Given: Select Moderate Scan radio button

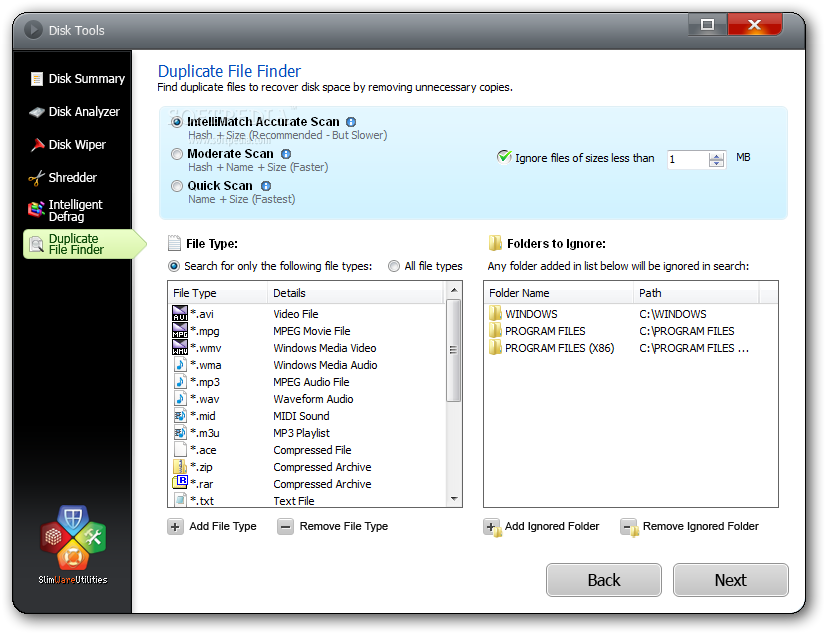Looking at the screenshot, I should point(177,154).
